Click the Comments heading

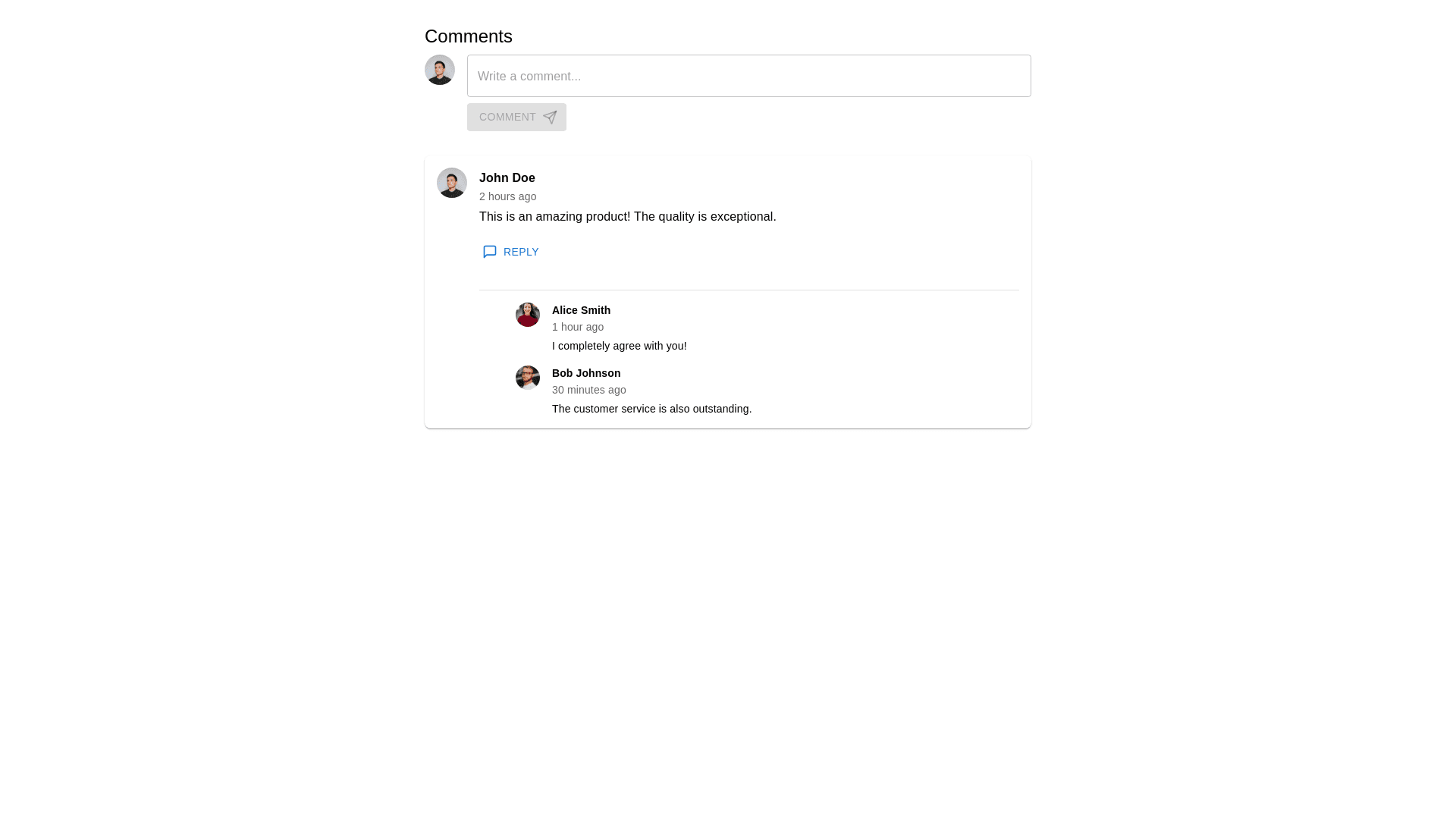469,36
